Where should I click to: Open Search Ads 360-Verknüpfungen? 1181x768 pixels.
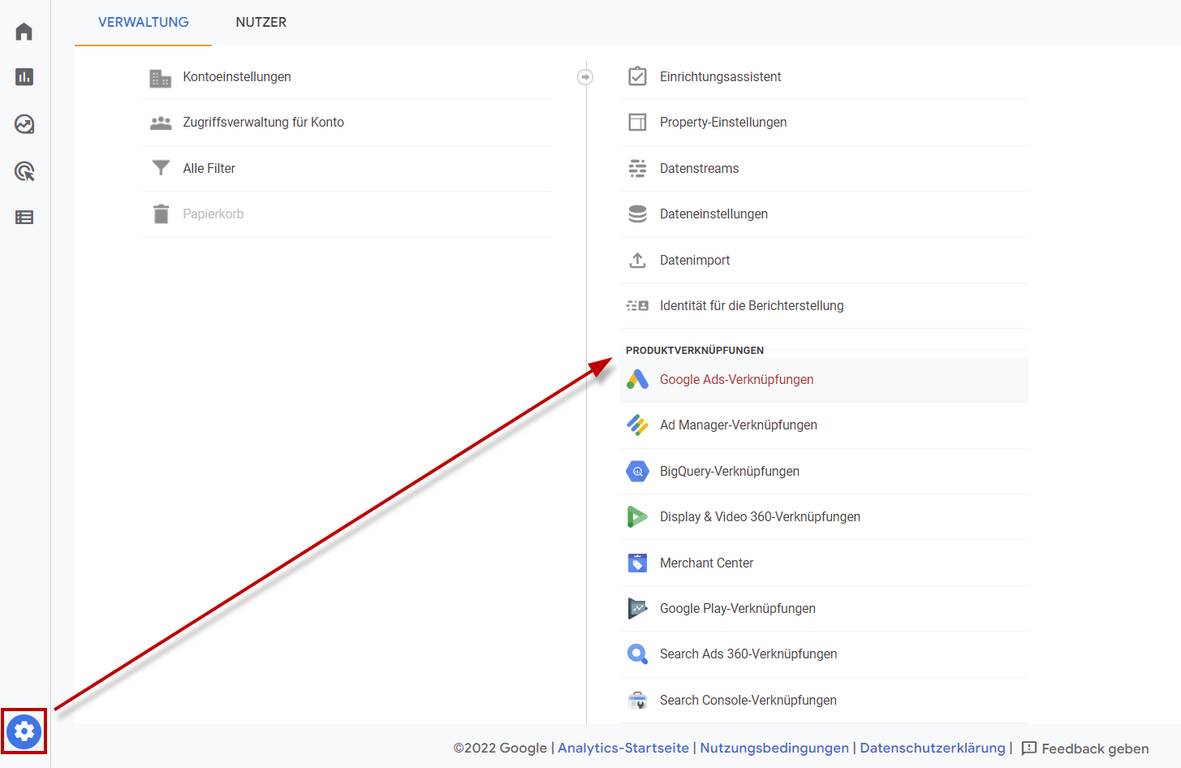[x=824, y=654]
